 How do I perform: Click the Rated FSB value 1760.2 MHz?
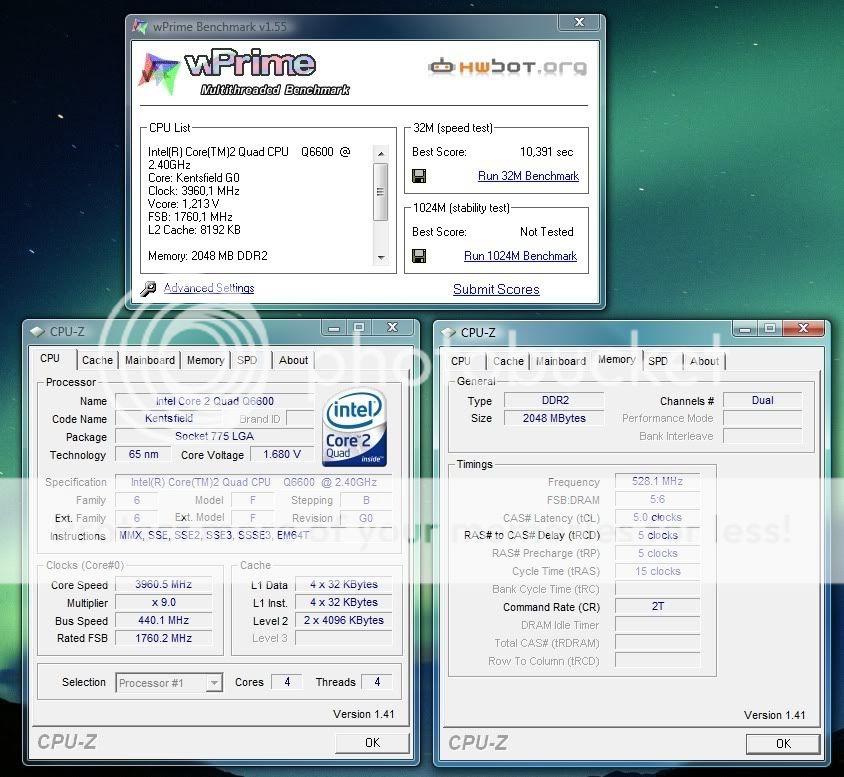pyautogui.click(x=164, y=638)
